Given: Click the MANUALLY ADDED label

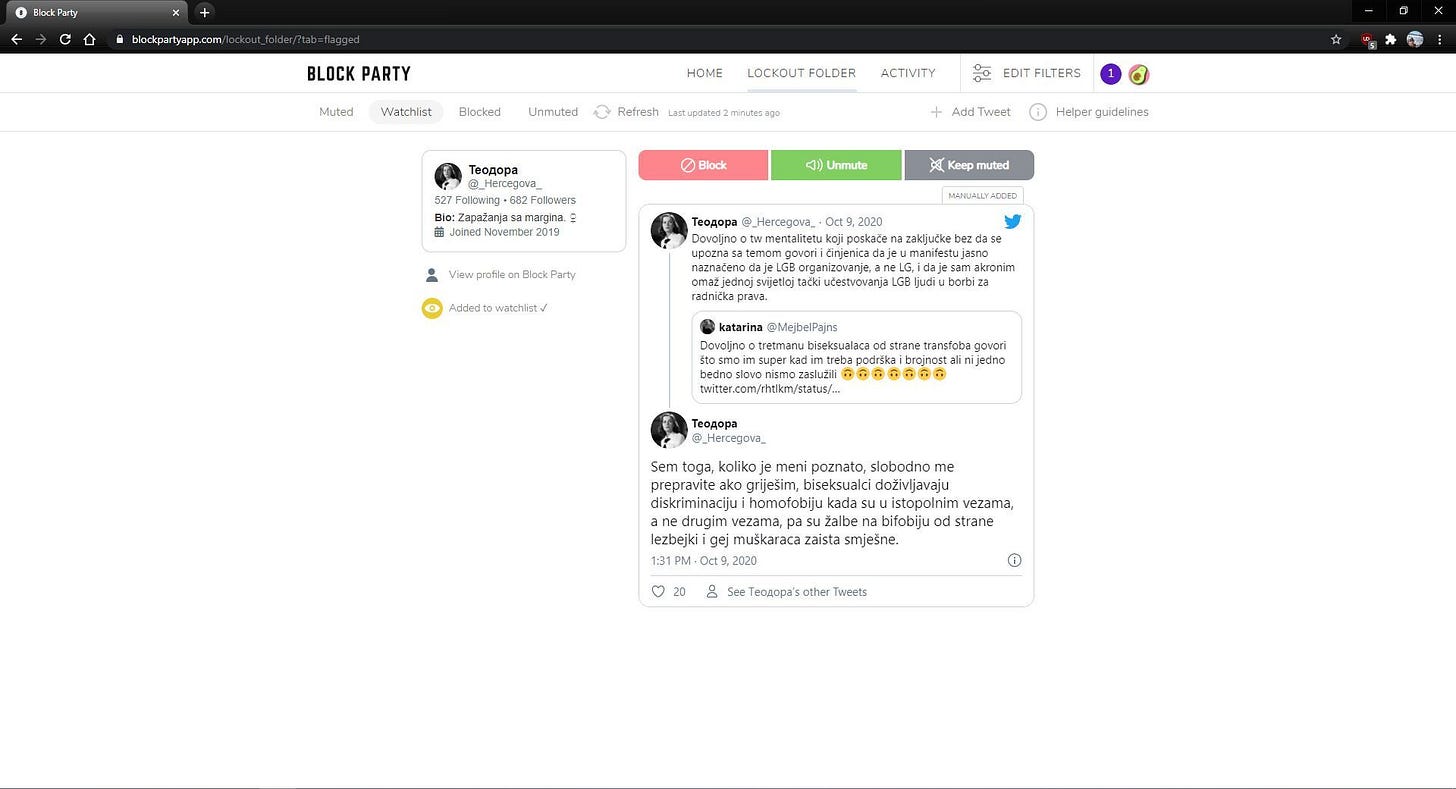Looking at the screenshot, I should (x=982, y=196).
